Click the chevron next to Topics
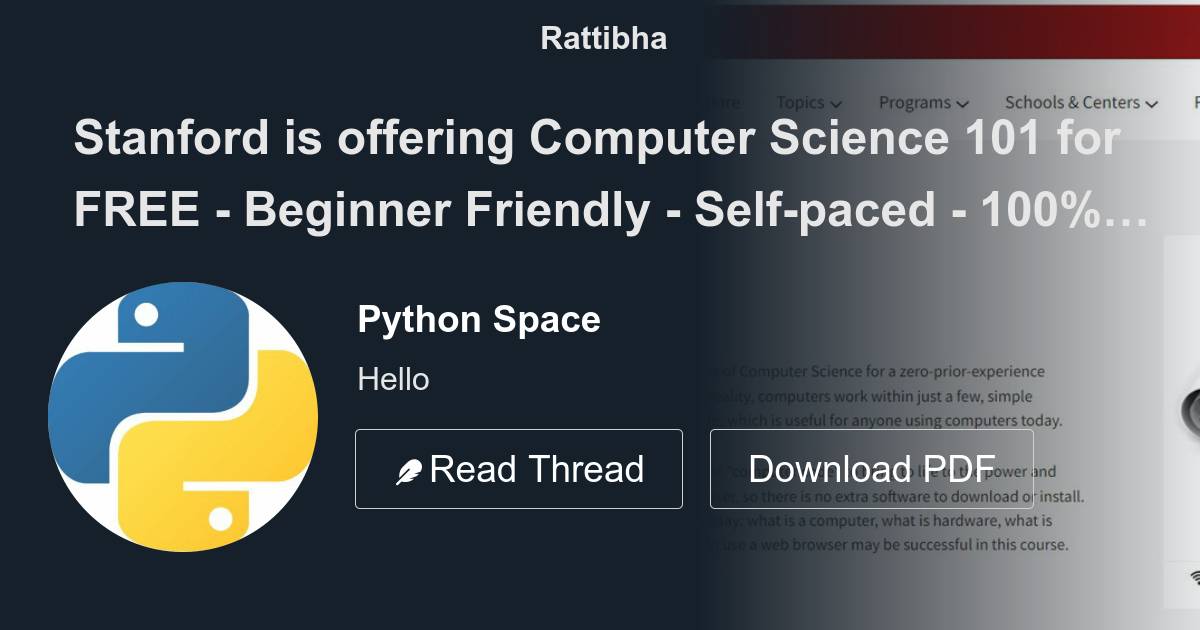 point(836,103)
